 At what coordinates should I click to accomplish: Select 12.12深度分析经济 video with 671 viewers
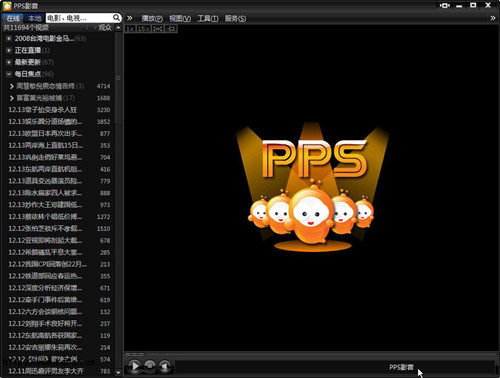click(59, 288)
